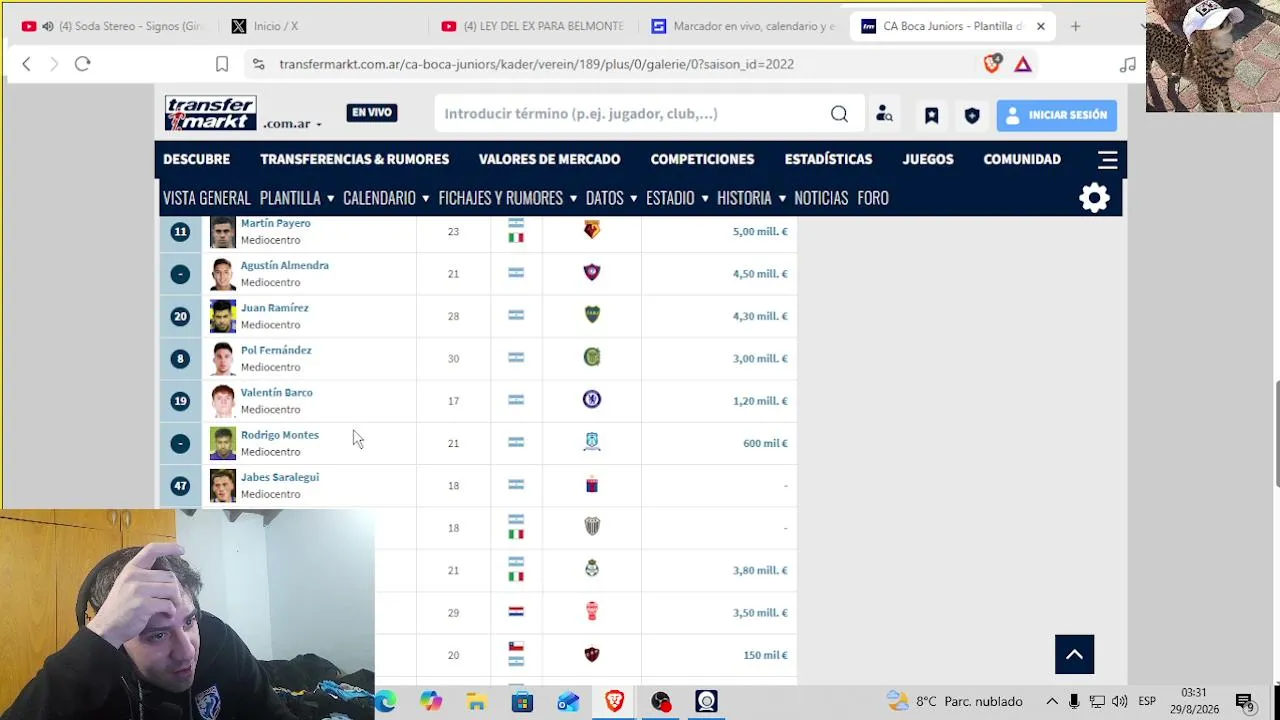The width and height of the screenshot is (1280, 720).
Task: Open Agustín Almendra player profile
Action: [285, 265]
